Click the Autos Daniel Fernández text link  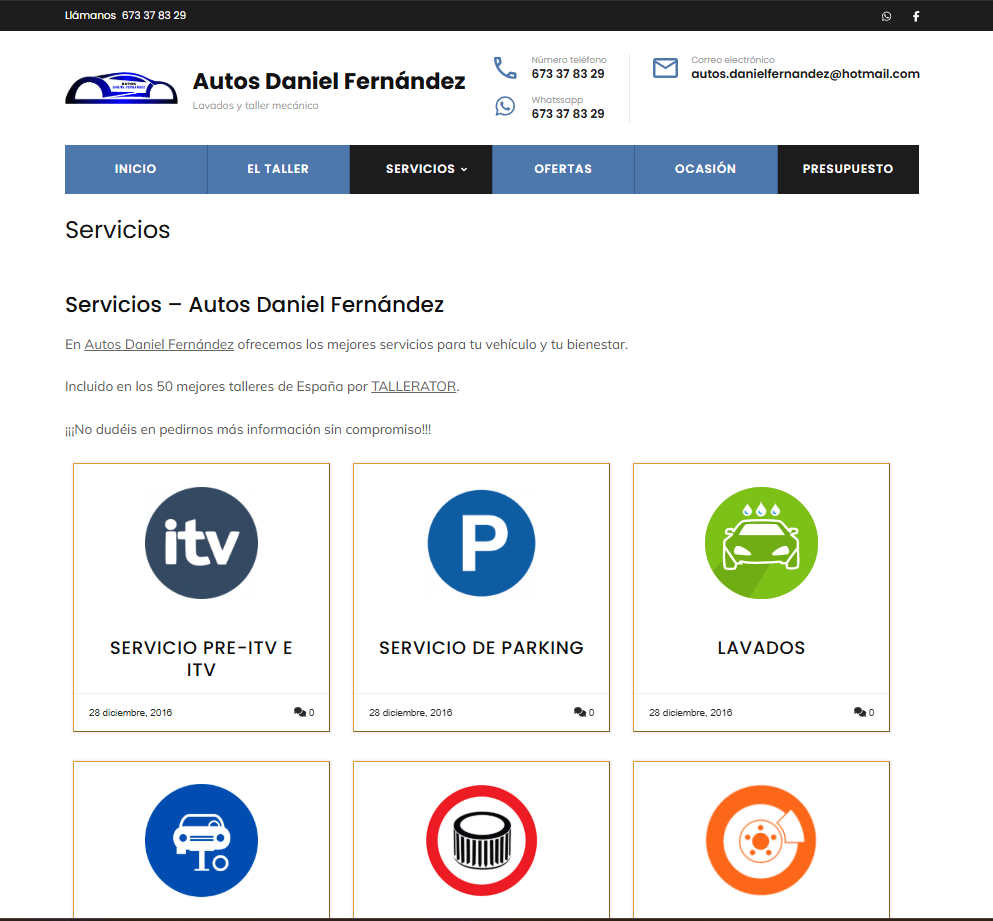click(x=159, y=345)
